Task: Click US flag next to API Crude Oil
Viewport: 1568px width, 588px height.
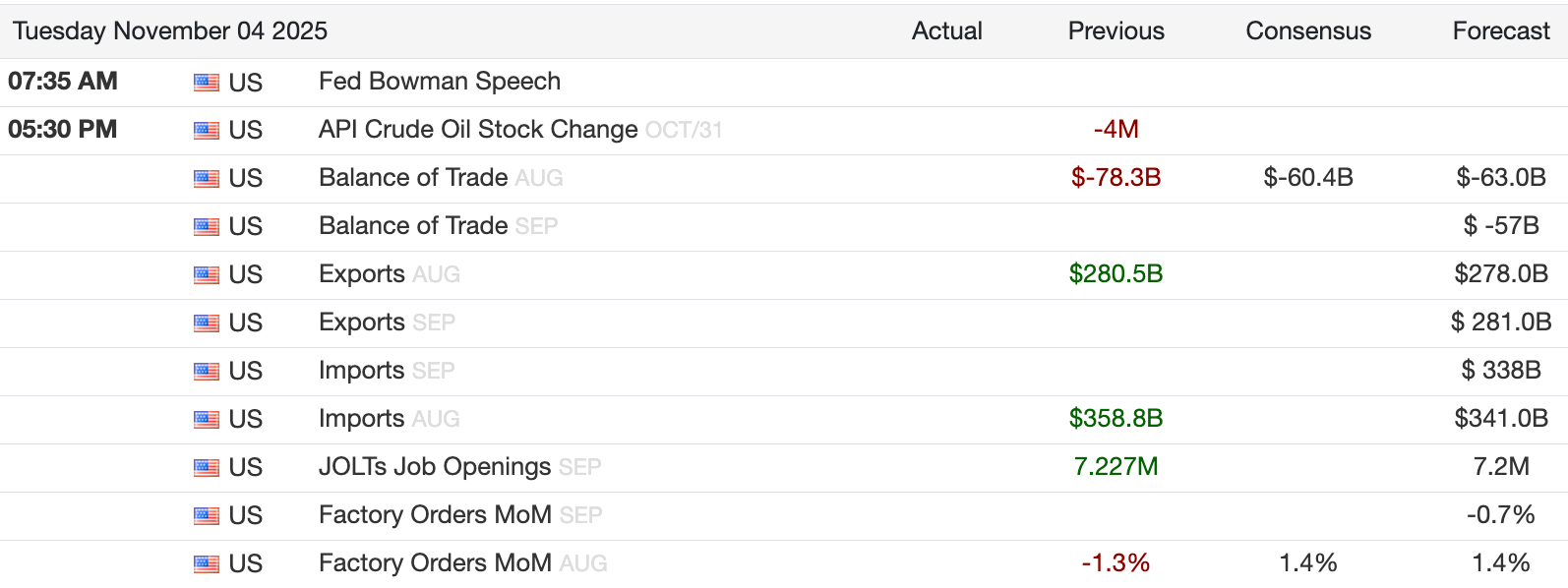Action: click(207, 131)
